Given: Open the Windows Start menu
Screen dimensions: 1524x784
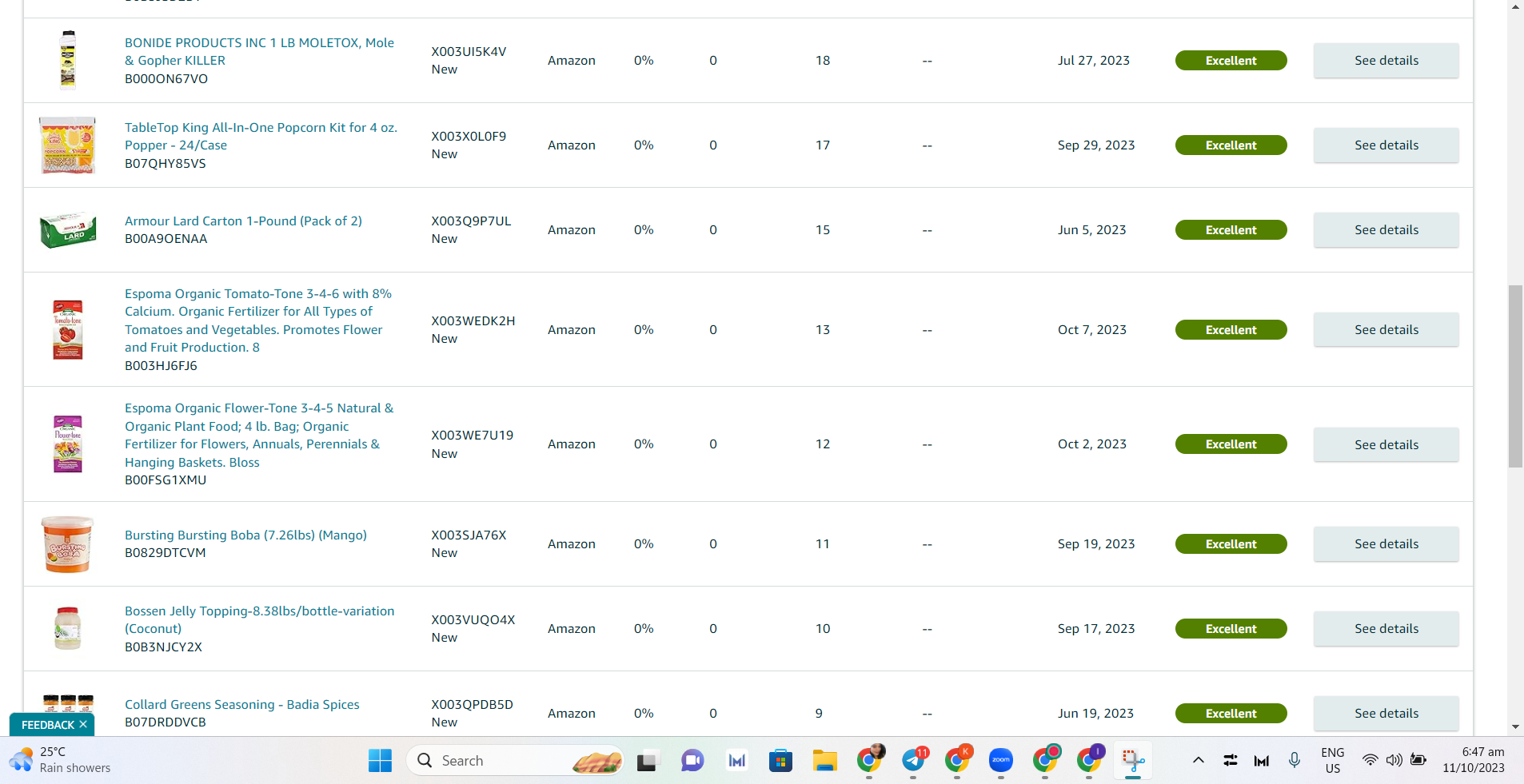Looking at the screenshot, I should pos(380,760).
